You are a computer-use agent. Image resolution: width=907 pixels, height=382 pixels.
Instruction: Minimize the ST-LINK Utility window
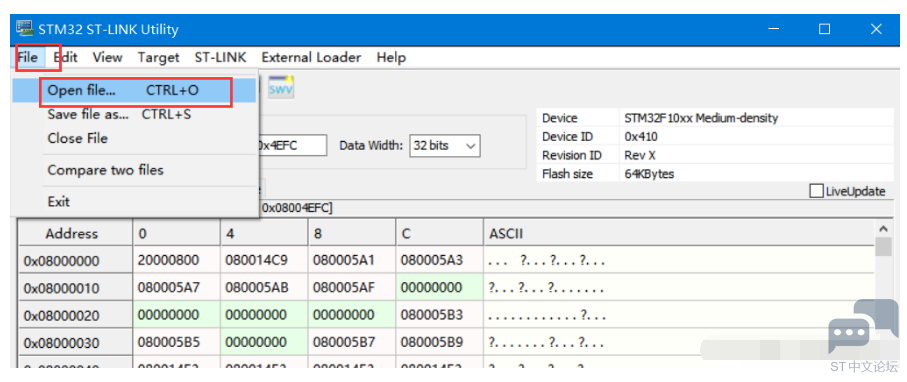(x=773, y=29)
